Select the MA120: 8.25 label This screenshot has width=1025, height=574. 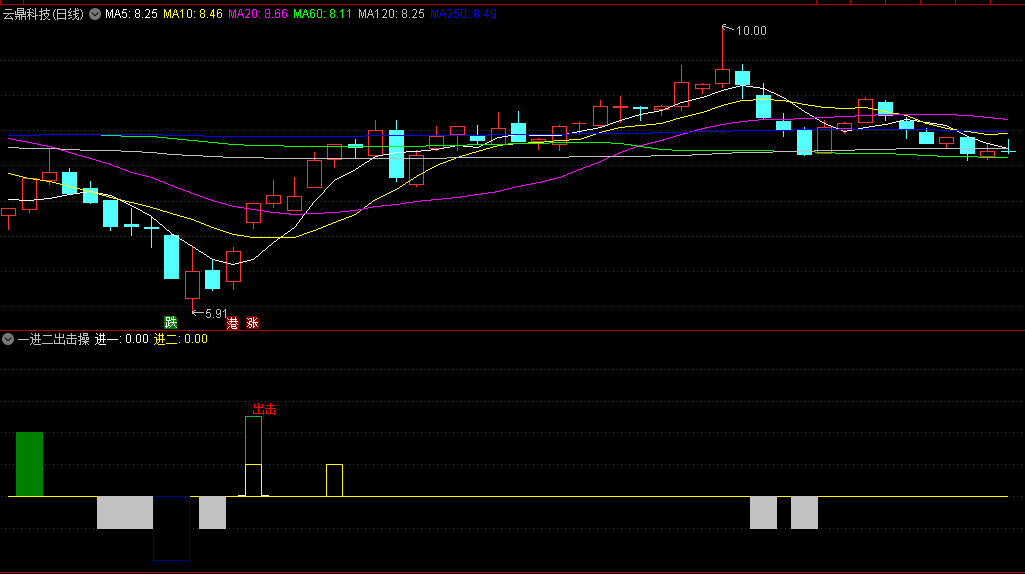click(391, 14)
